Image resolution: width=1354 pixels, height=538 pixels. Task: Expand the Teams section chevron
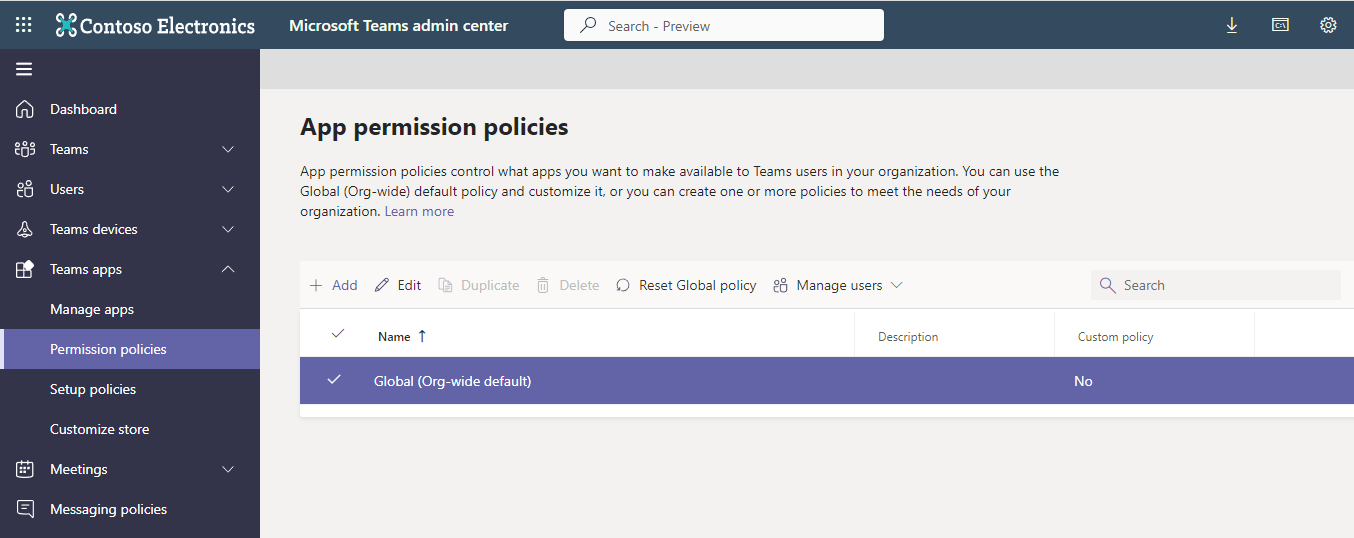point(228,149)
